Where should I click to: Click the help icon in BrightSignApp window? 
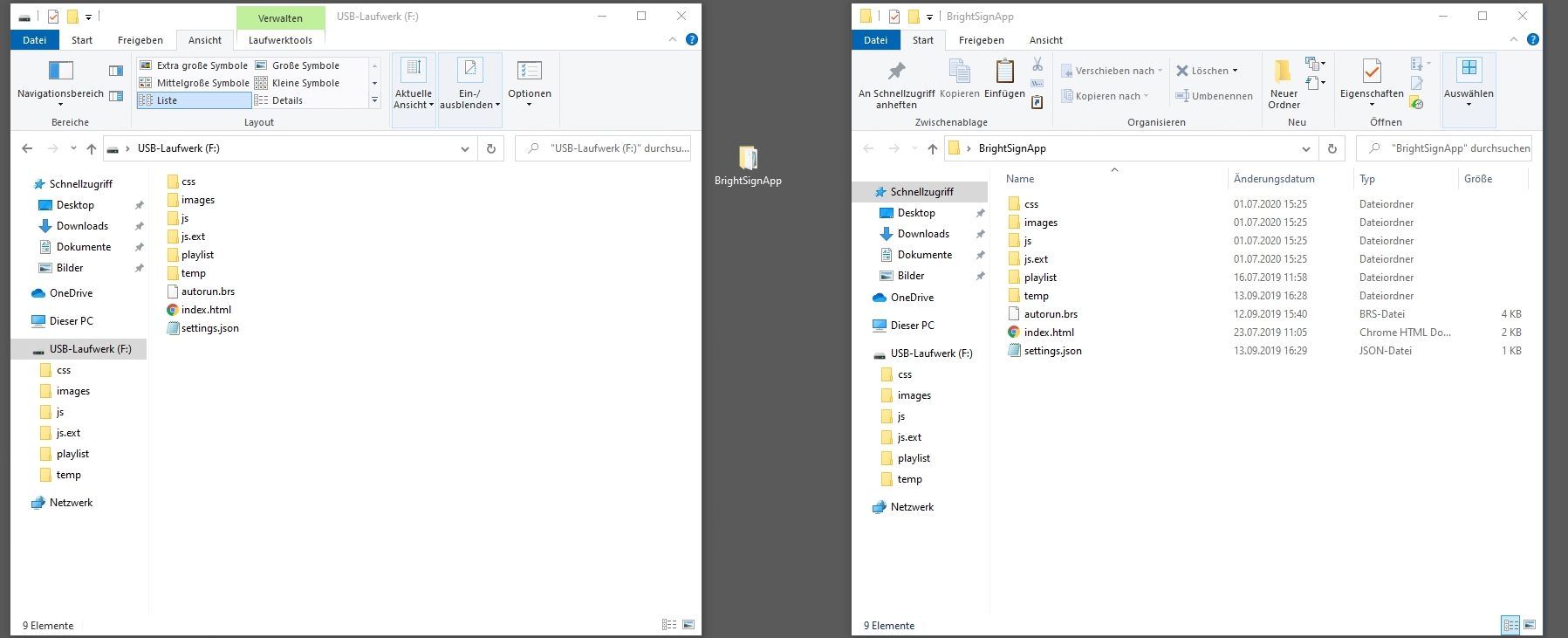point(1533,39)
